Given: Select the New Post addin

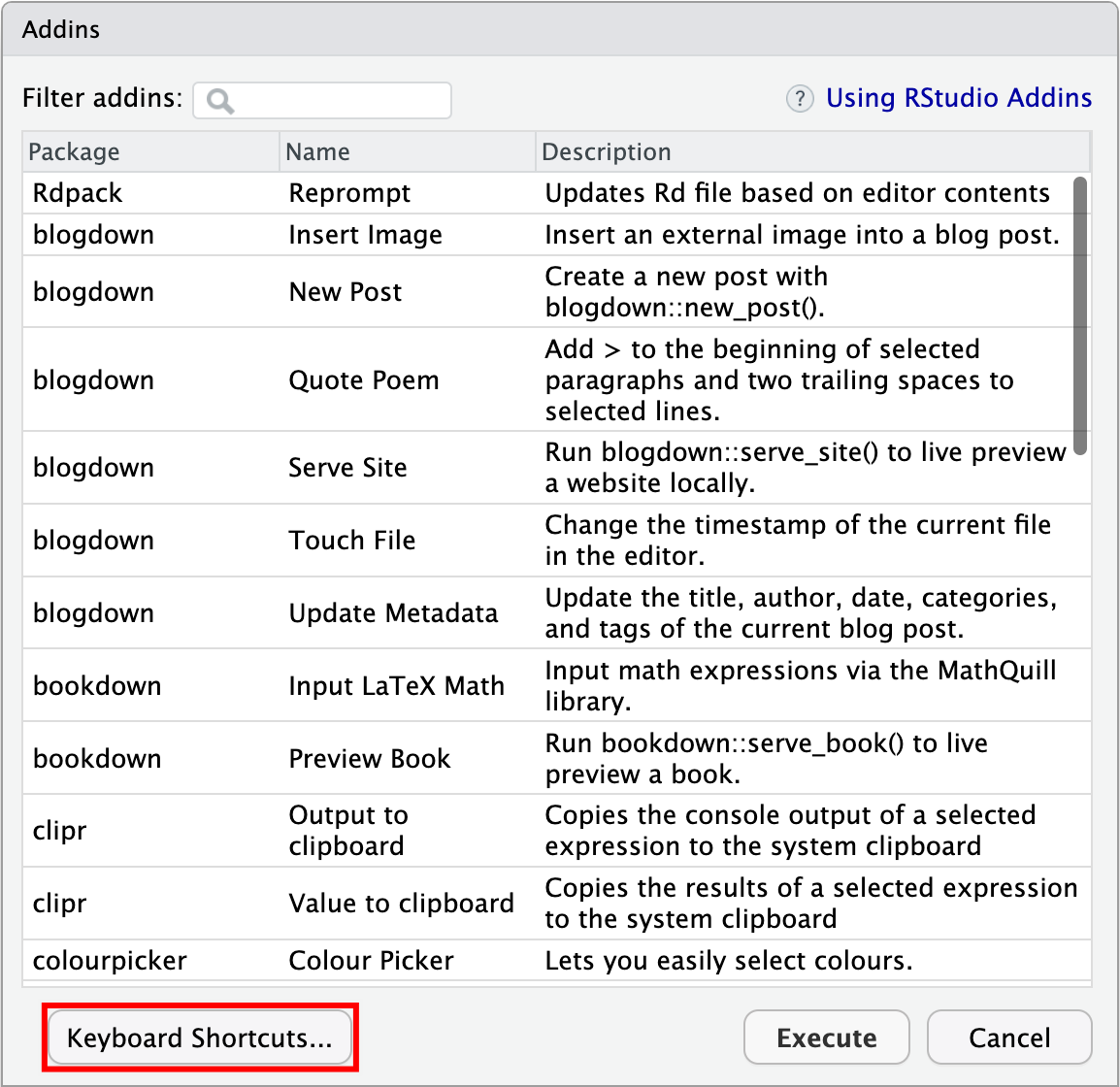Looking at the screenshot, I should point(345,291).
